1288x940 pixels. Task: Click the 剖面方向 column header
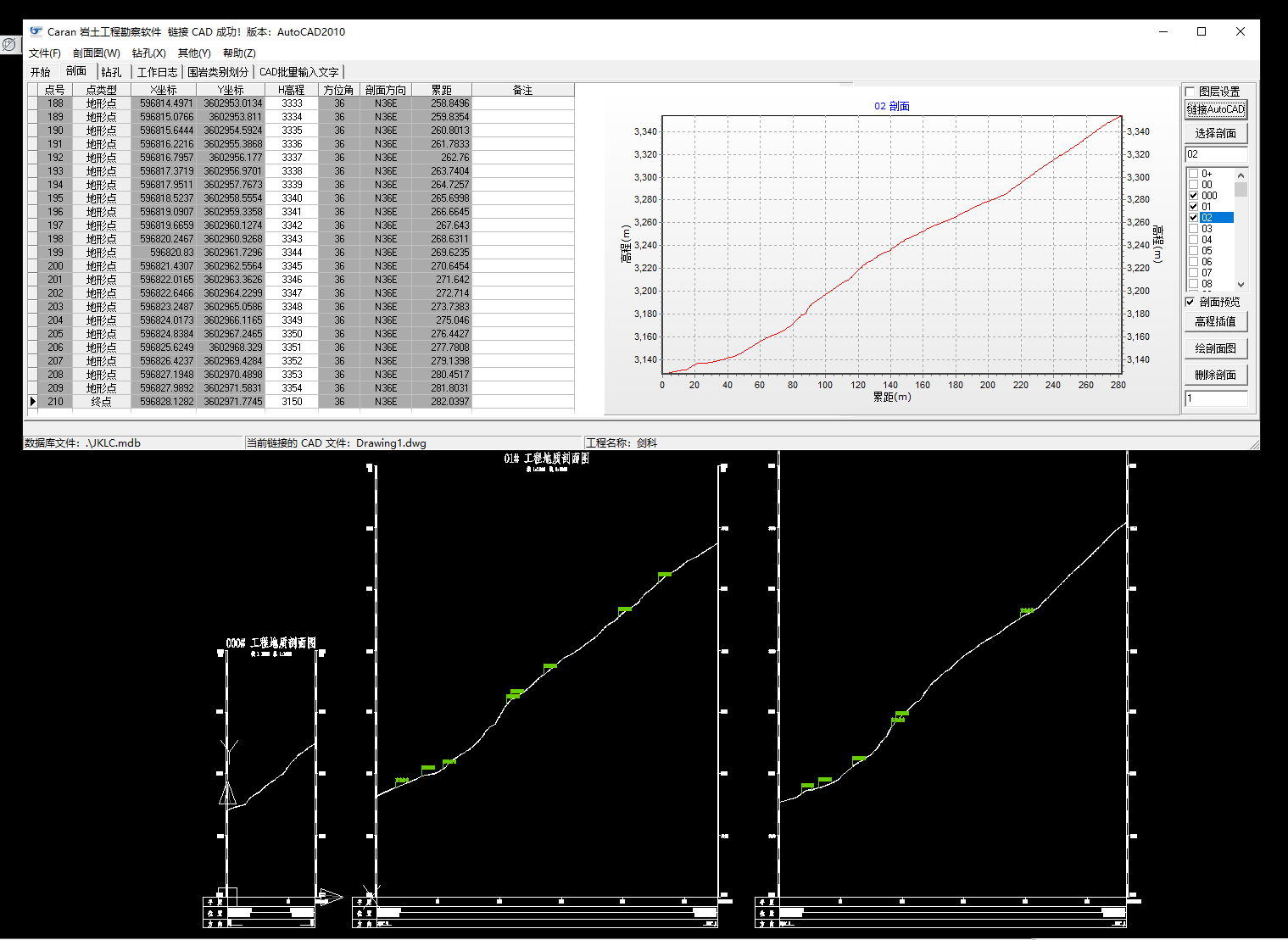(386, 90)
